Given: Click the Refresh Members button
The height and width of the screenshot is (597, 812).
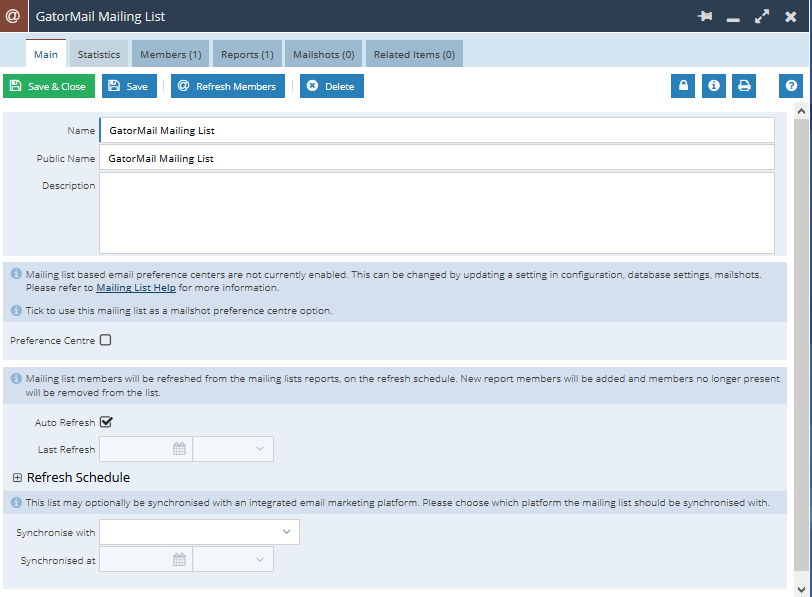Looking at the screenshot, I should tap(228, 86).
